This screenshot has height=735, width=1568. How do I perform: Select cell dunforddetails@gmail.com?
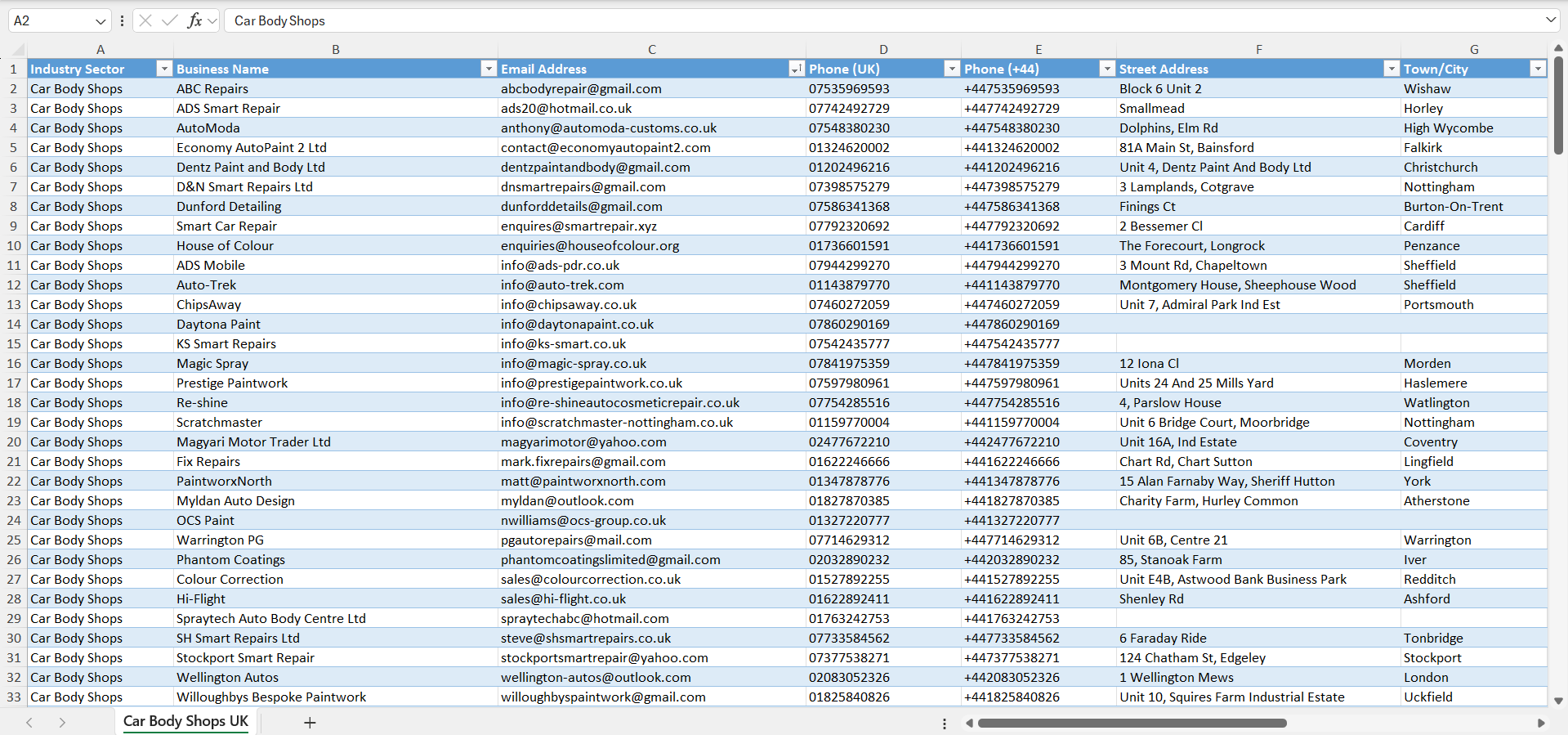pos(652,206)
